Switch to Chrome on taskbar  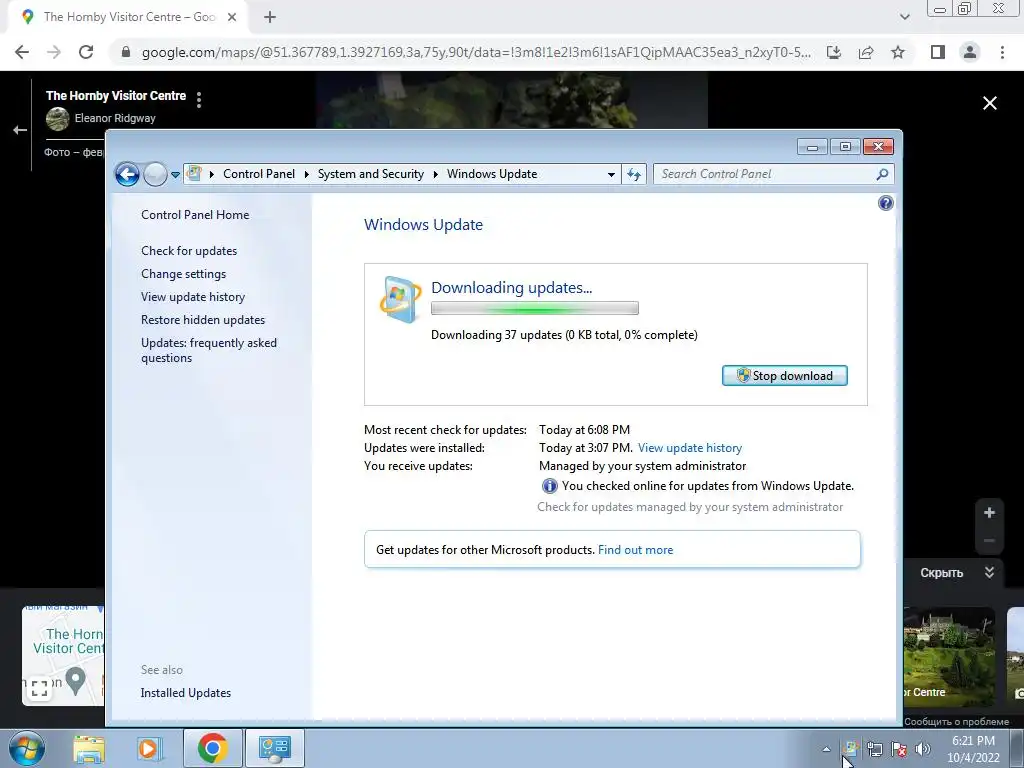point(212,748)
